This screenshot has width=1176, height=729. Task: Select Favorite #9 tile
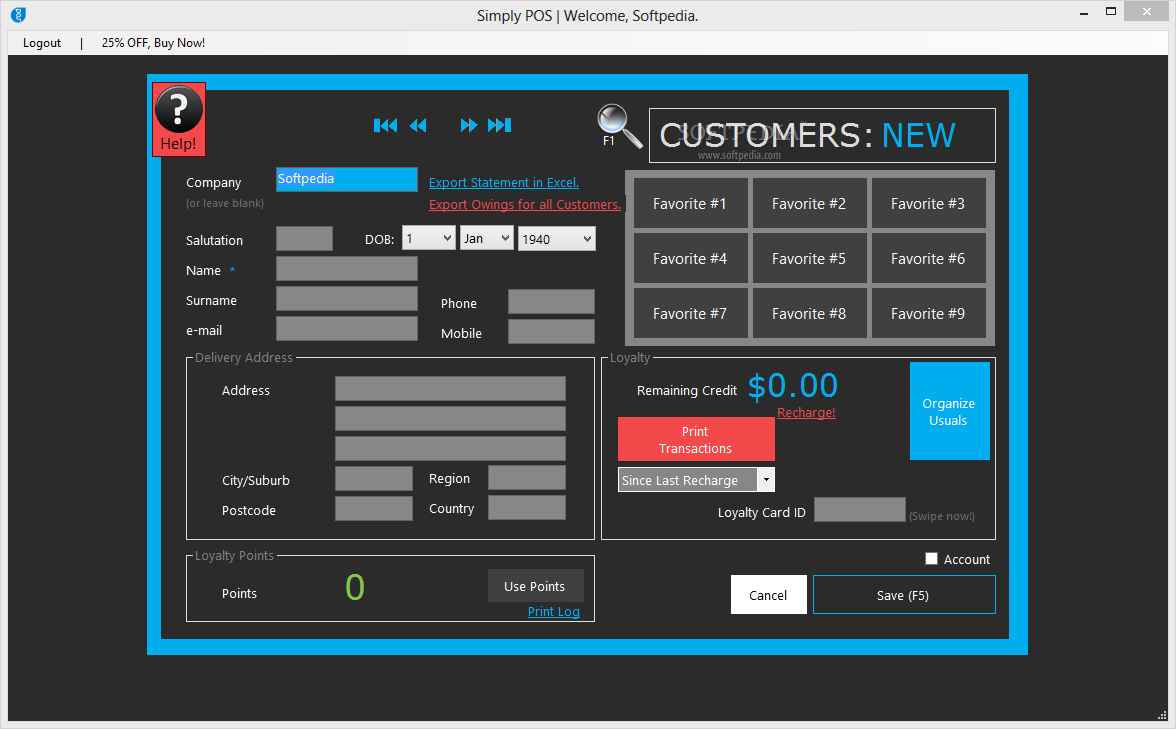tap(928, 314)
